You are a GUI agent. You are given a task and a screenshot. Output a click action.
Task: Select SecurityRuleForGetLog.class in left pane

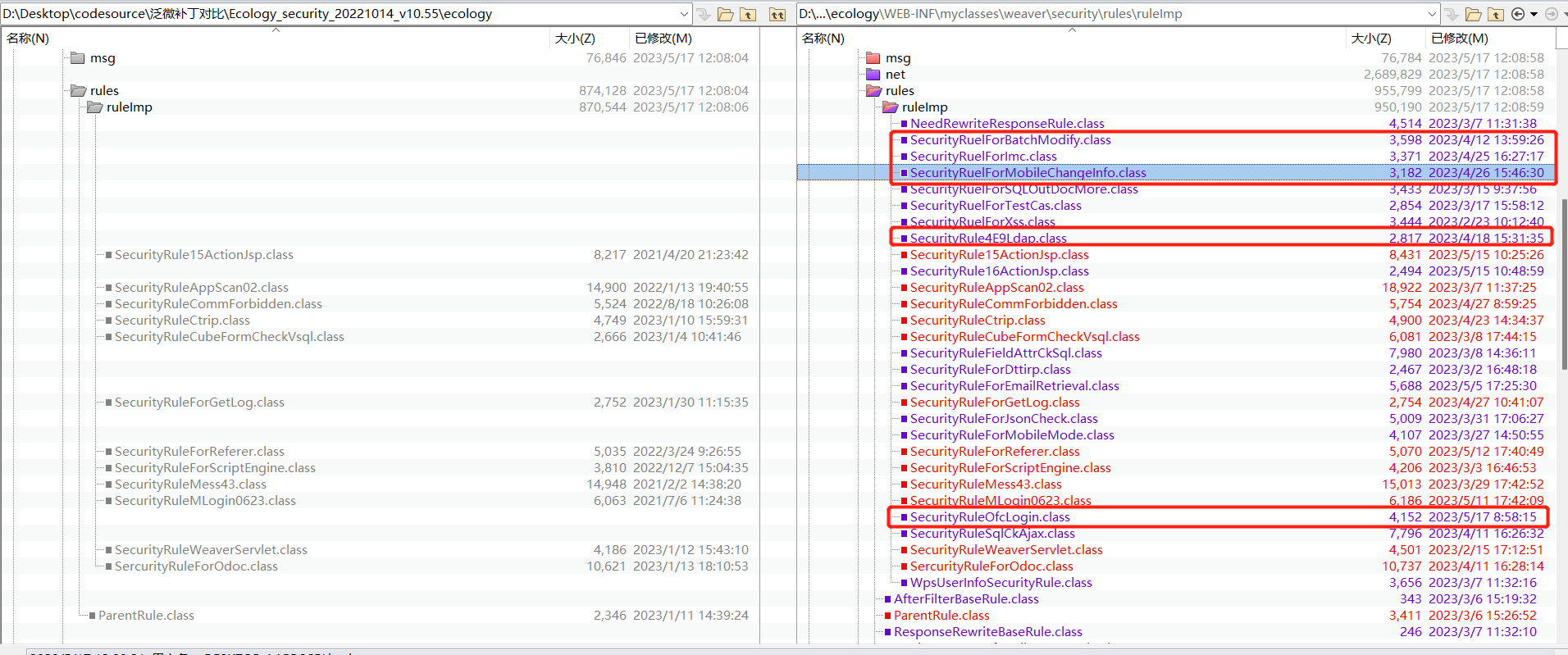click(199, 403)
